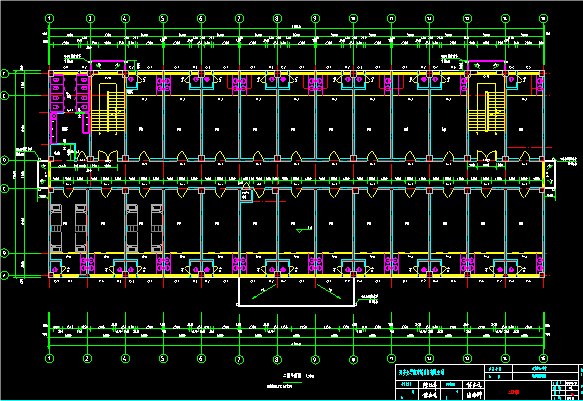The width and height of the screenshot is (583, 401).
Task: Select the elevation triangle marker in the central room
Action: [x=299, y=231]
